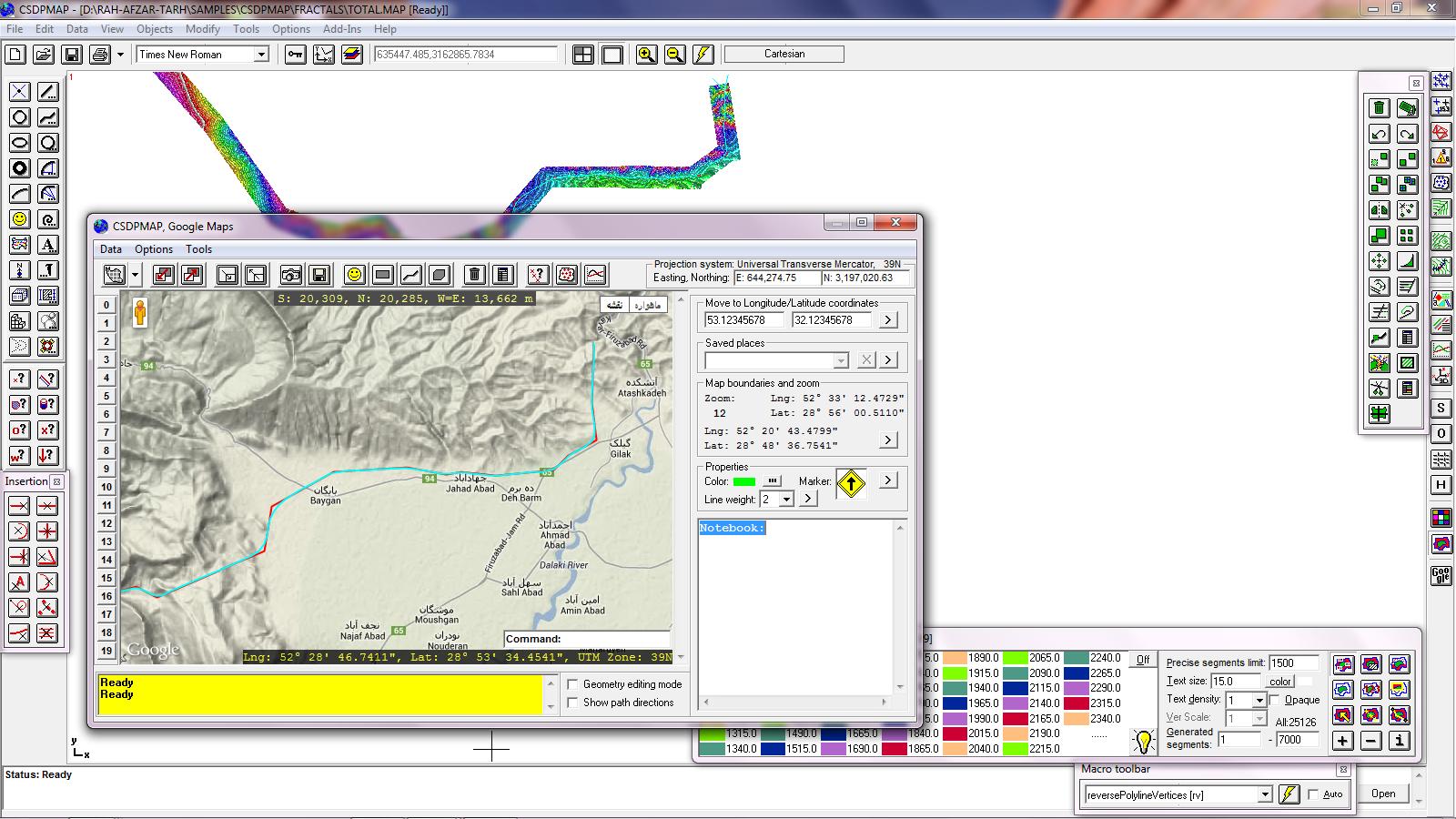
Task: Click the arrow button next to Line weight
Action: coord(808,500)
